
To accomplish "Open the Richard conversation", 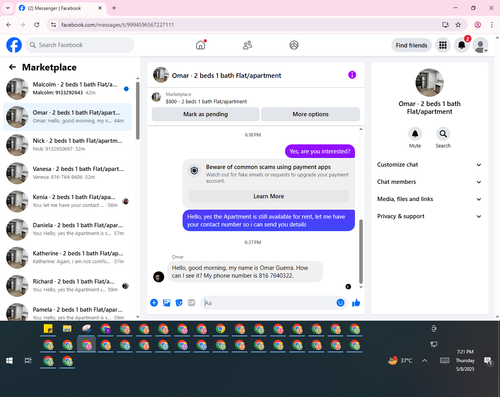I will (x=68, y=286).
